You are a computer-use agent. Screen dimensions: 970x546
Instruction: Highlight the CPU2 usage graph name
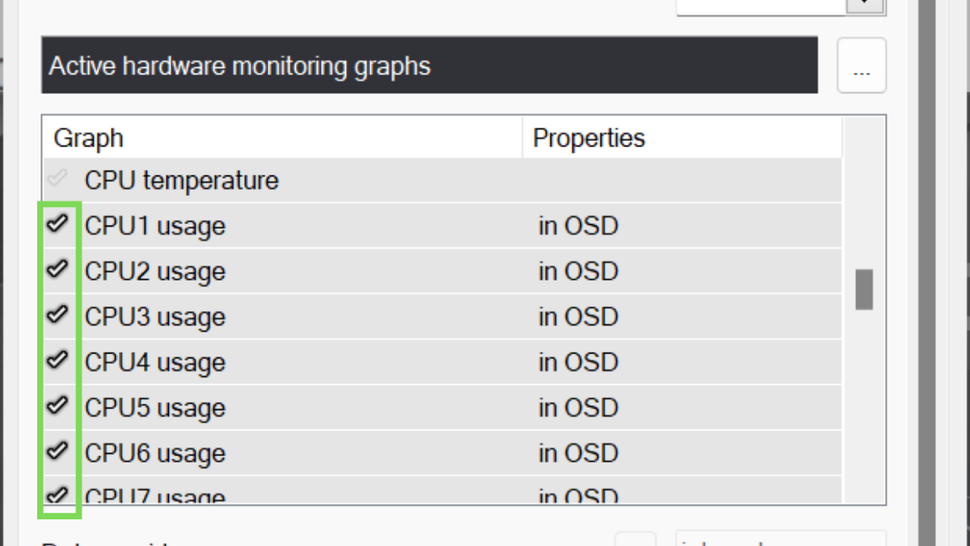pos(155,272)
